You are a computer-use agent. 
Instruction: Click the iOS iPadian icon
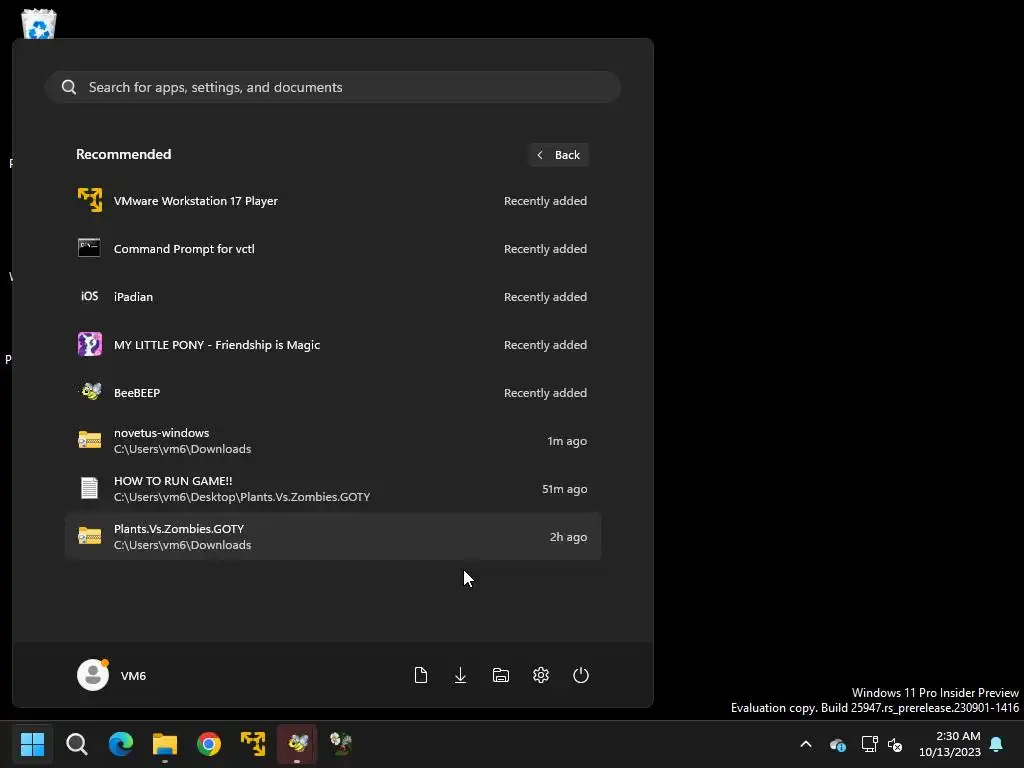[x=89, y=296]
